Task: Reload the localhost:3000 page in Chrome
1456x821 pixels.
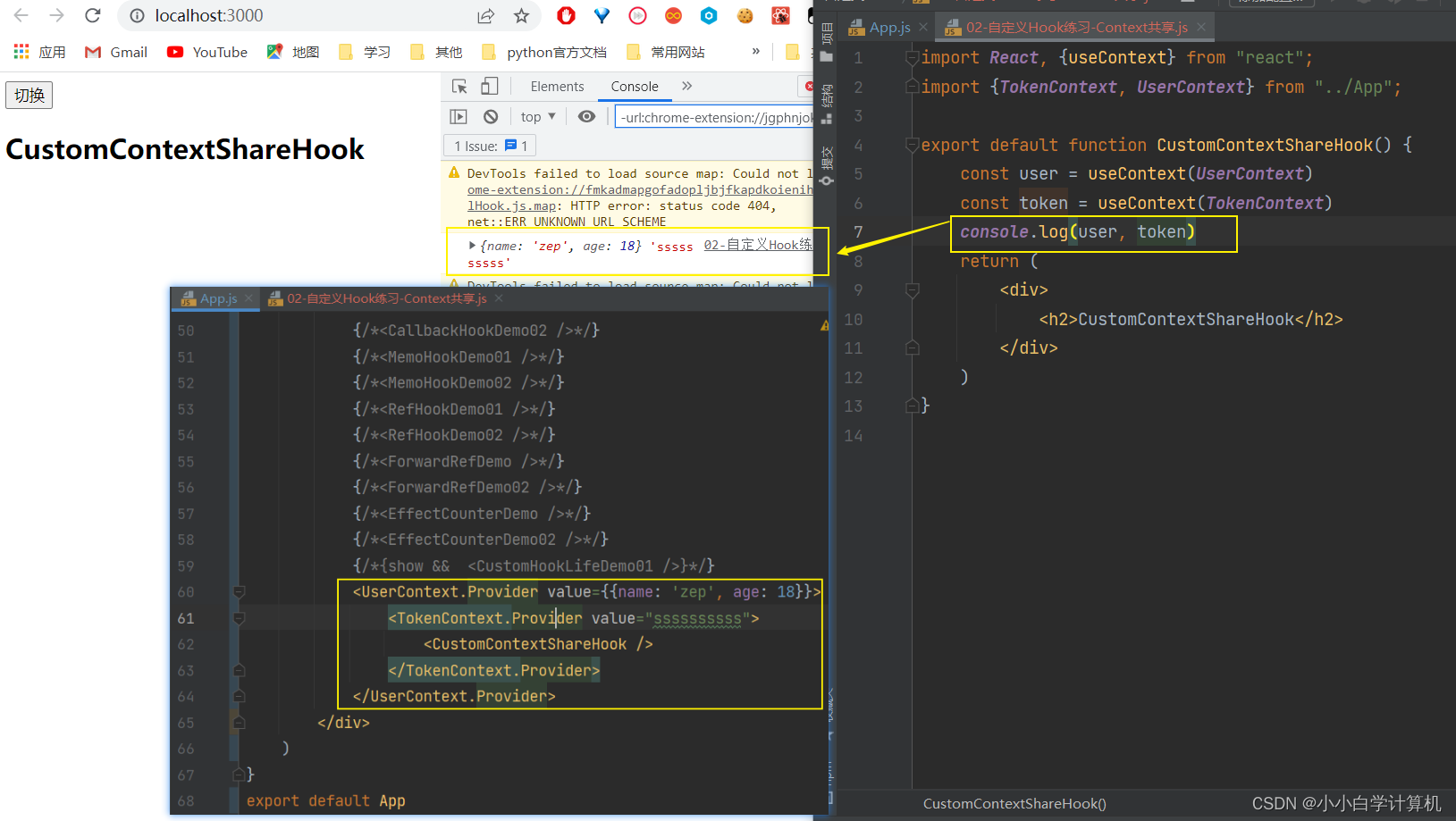Action: pos(93,15)
